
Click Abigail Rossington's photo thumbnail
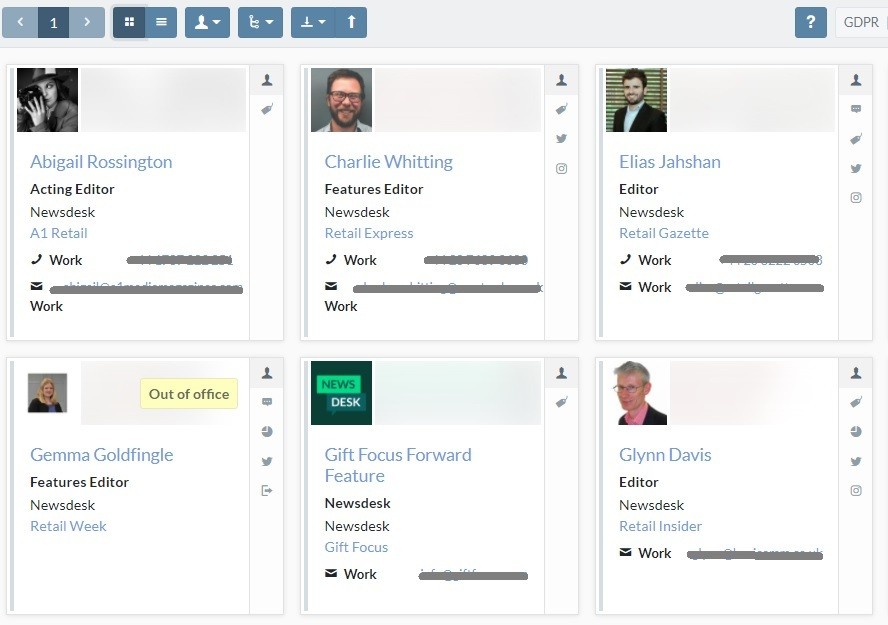[x=48, y=100]
